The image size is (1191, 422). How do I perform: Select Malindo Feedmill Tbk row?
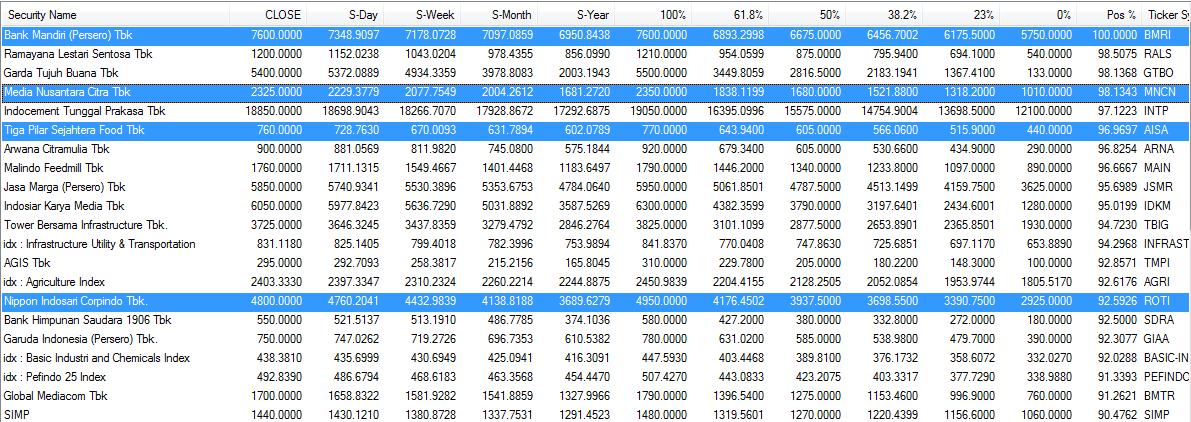596,168
